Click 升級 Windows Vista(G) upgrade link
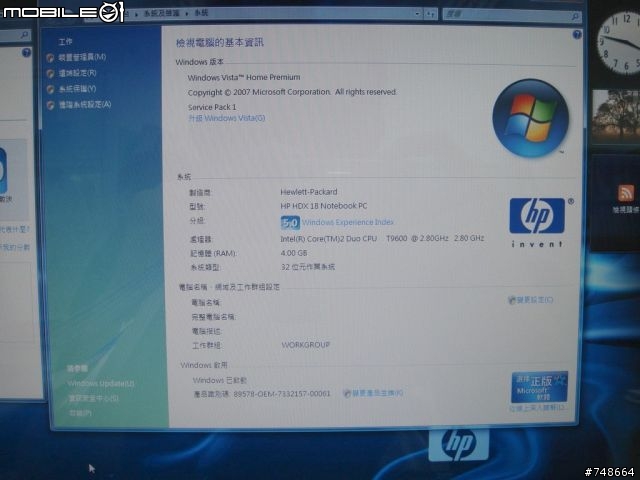This screenshot has height=480, width=640. click(x=227, y=118)
